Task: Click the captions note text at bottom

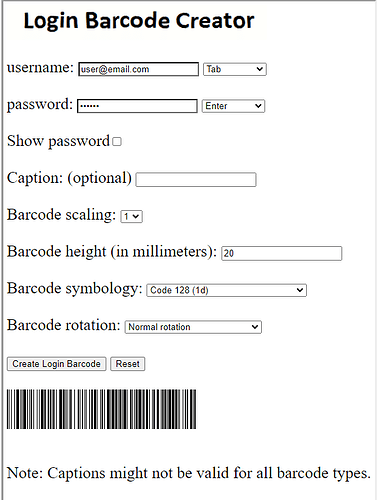Action: 189,473
